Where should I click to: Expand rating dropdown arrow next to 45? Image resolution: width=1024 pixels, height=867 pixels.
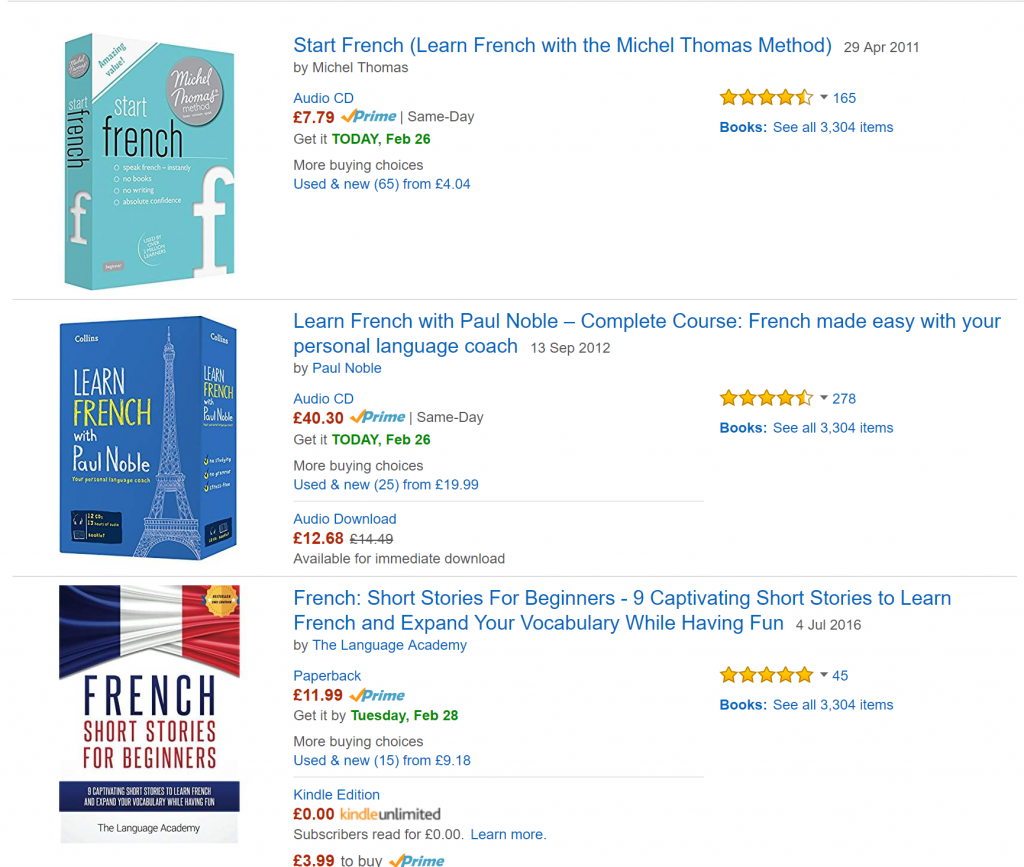(824, 675)
